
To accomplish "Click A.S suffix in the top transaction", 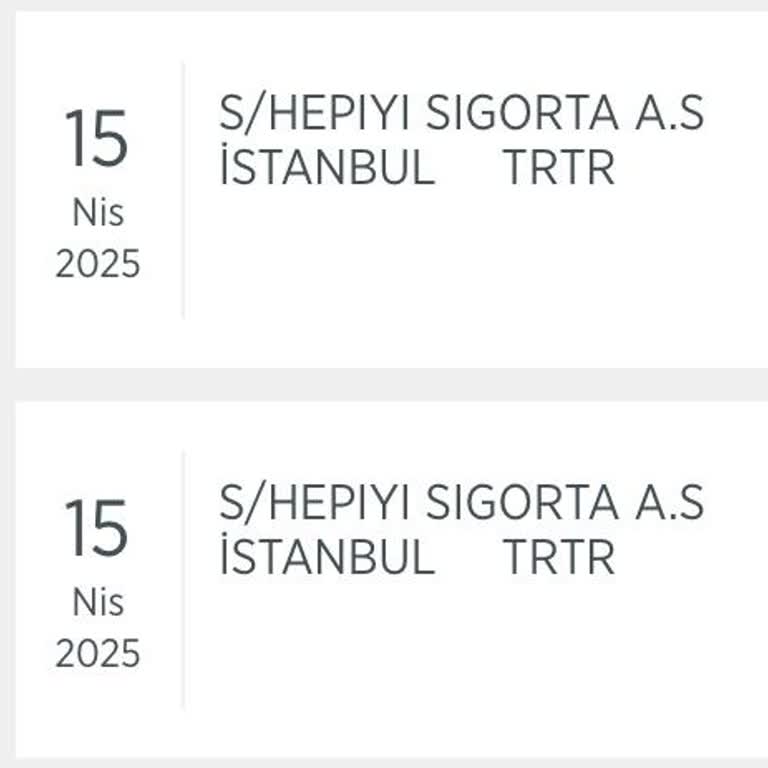I will tap(669, 115).
